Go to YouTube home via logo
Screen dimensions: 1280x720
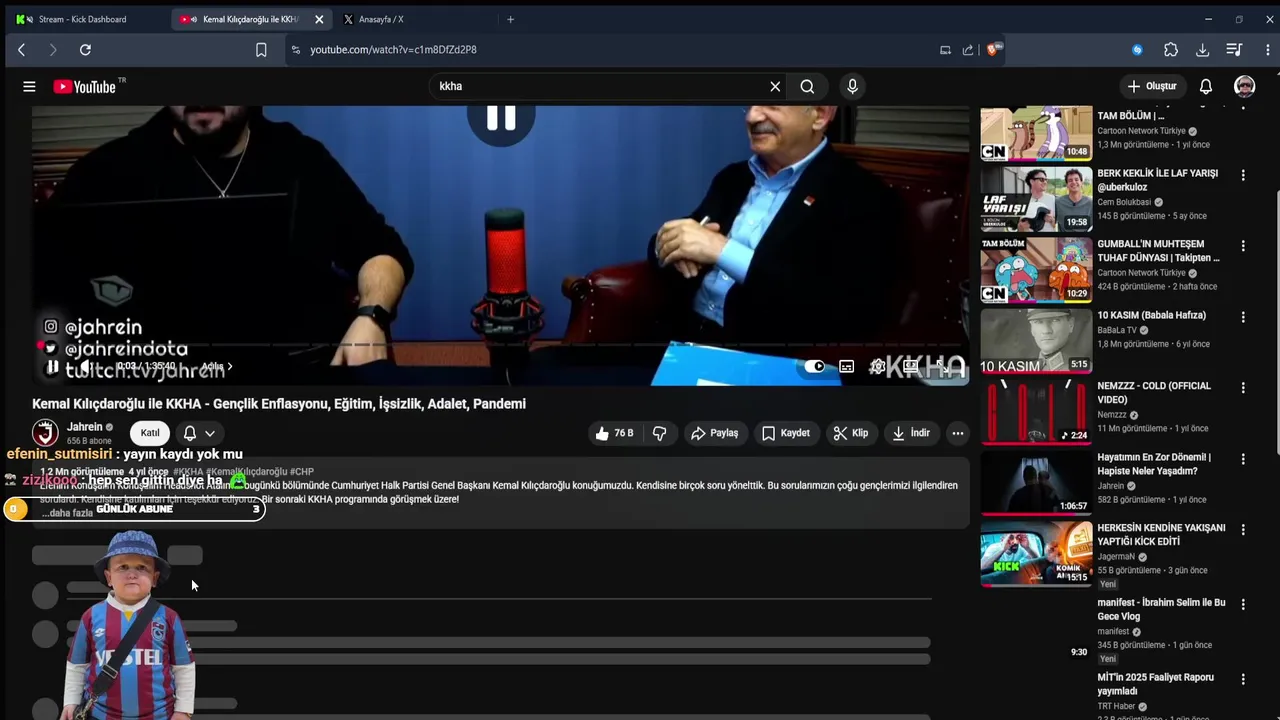pos(86,86)
